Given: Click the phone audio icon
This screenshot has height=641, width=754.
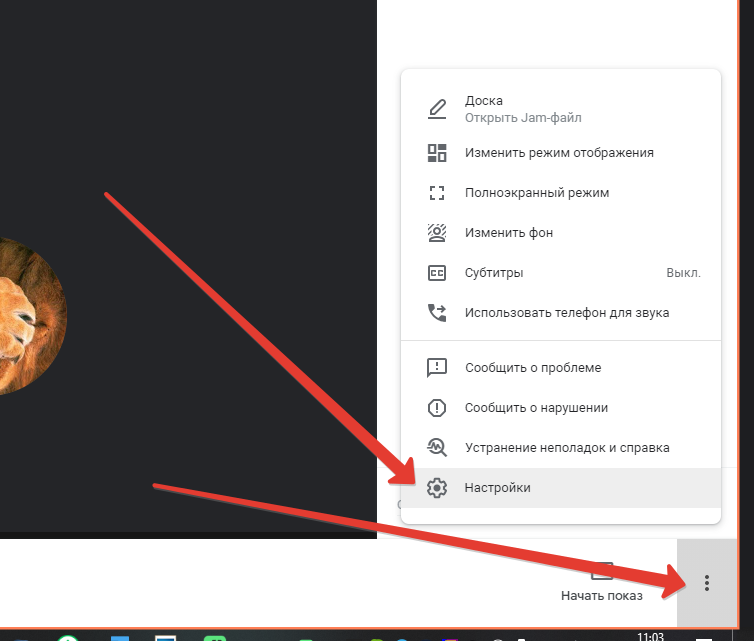Looking at the screenshot, I should pos(437,313).
